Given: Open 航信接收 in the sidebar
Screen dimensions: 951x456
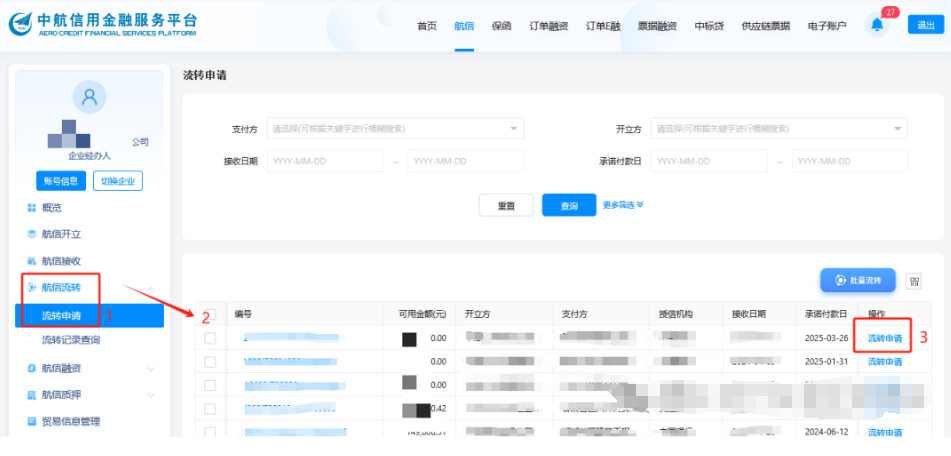Looking at the screenshot, I should (61, 261).
